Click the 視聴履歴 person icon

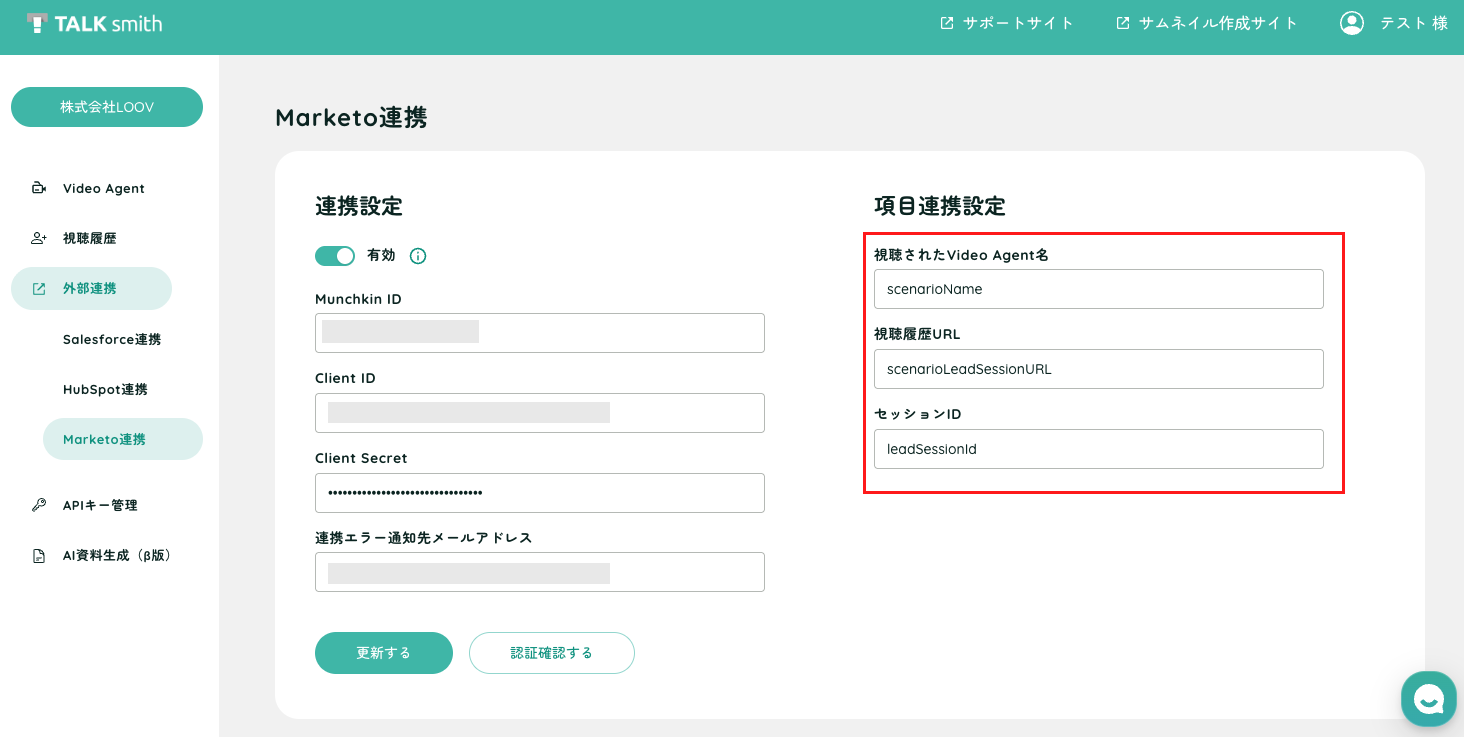[39, 238]
